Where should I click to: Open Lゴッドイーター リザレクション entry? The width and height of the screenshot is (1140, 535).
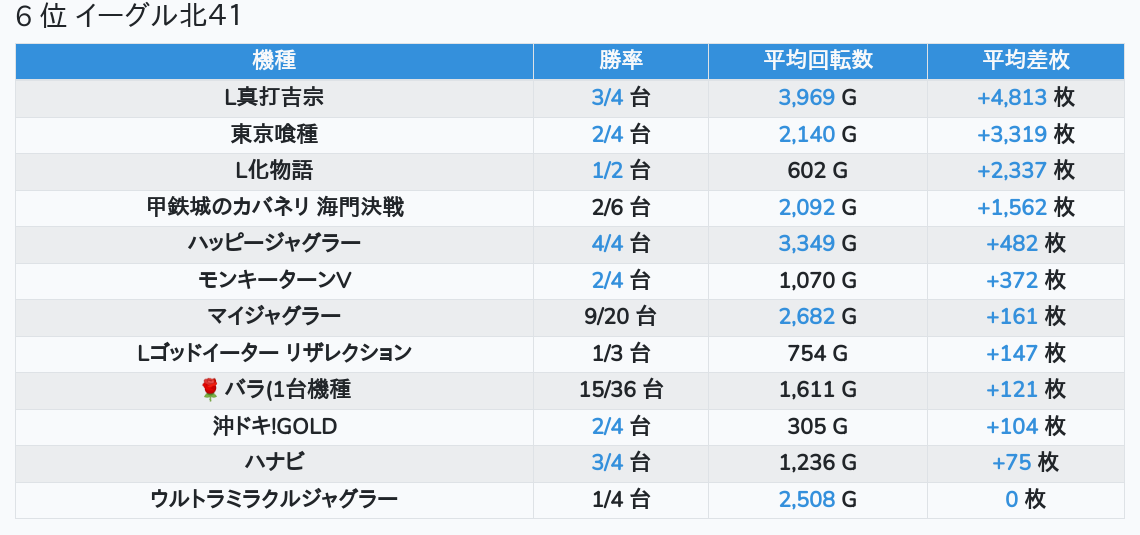pos(274,353)
